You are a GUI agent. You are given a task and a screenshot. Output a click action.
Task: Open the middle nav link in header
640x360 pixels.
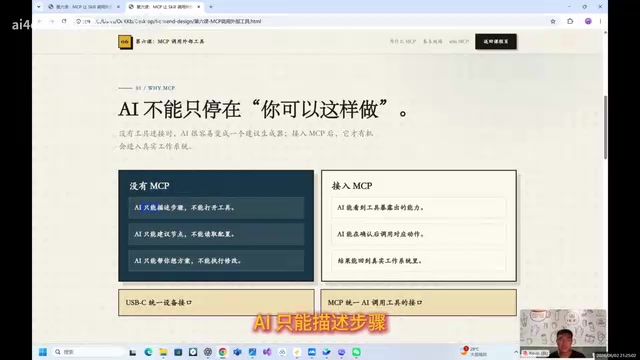click(433, 42)
